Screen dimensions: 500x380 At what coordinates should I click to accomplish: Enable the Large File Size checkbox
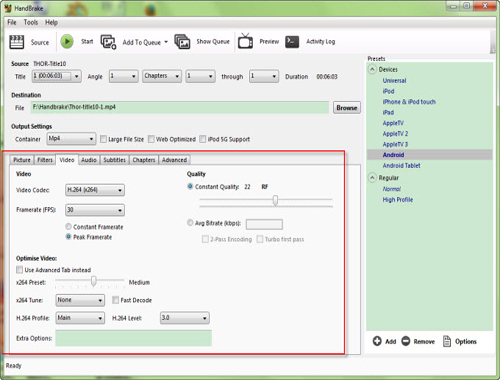(104, 139)
